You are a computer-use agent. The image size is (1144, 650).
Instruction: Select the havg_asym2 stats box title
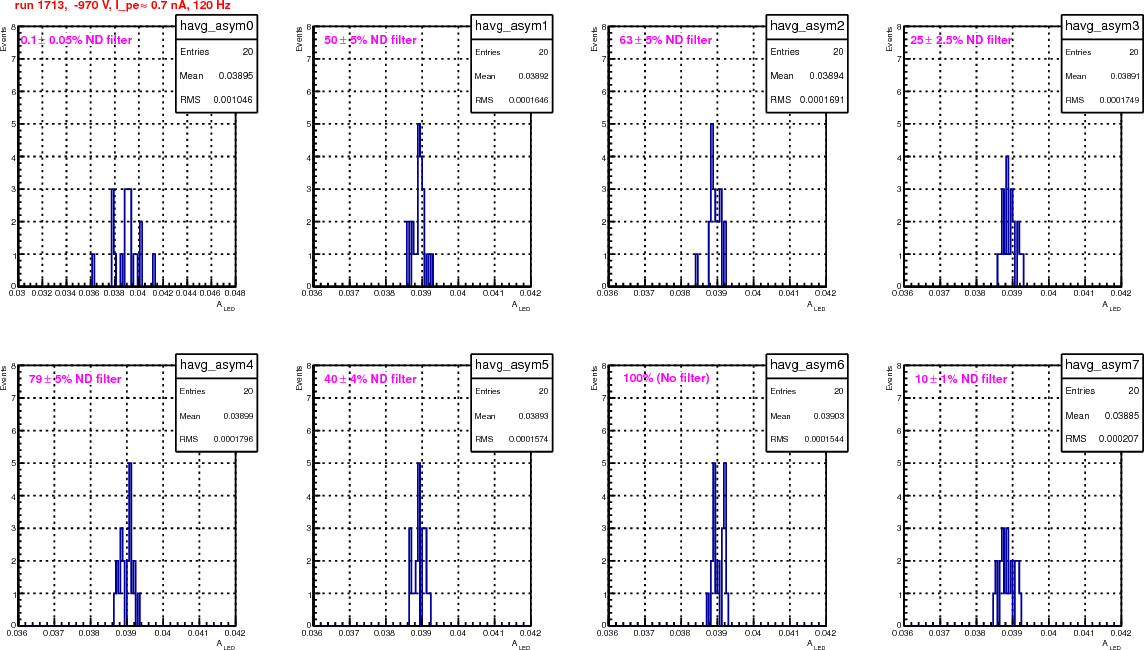click(807, 26)
